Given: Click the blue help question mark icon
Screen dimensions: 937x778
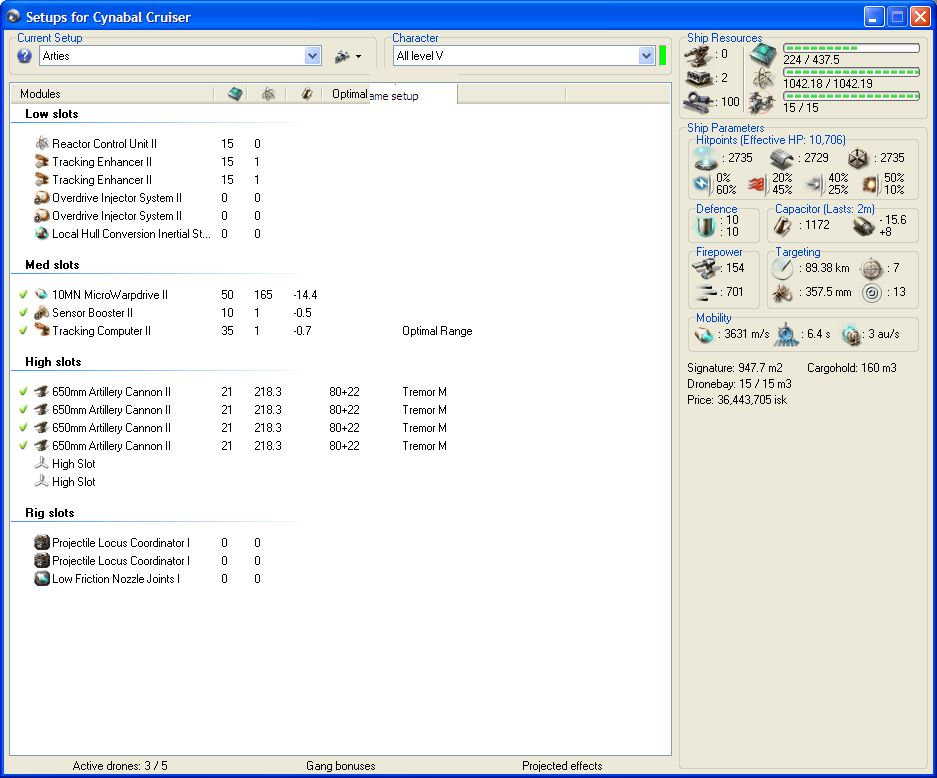Looking at the screenshot, I should tap(25, 56).
